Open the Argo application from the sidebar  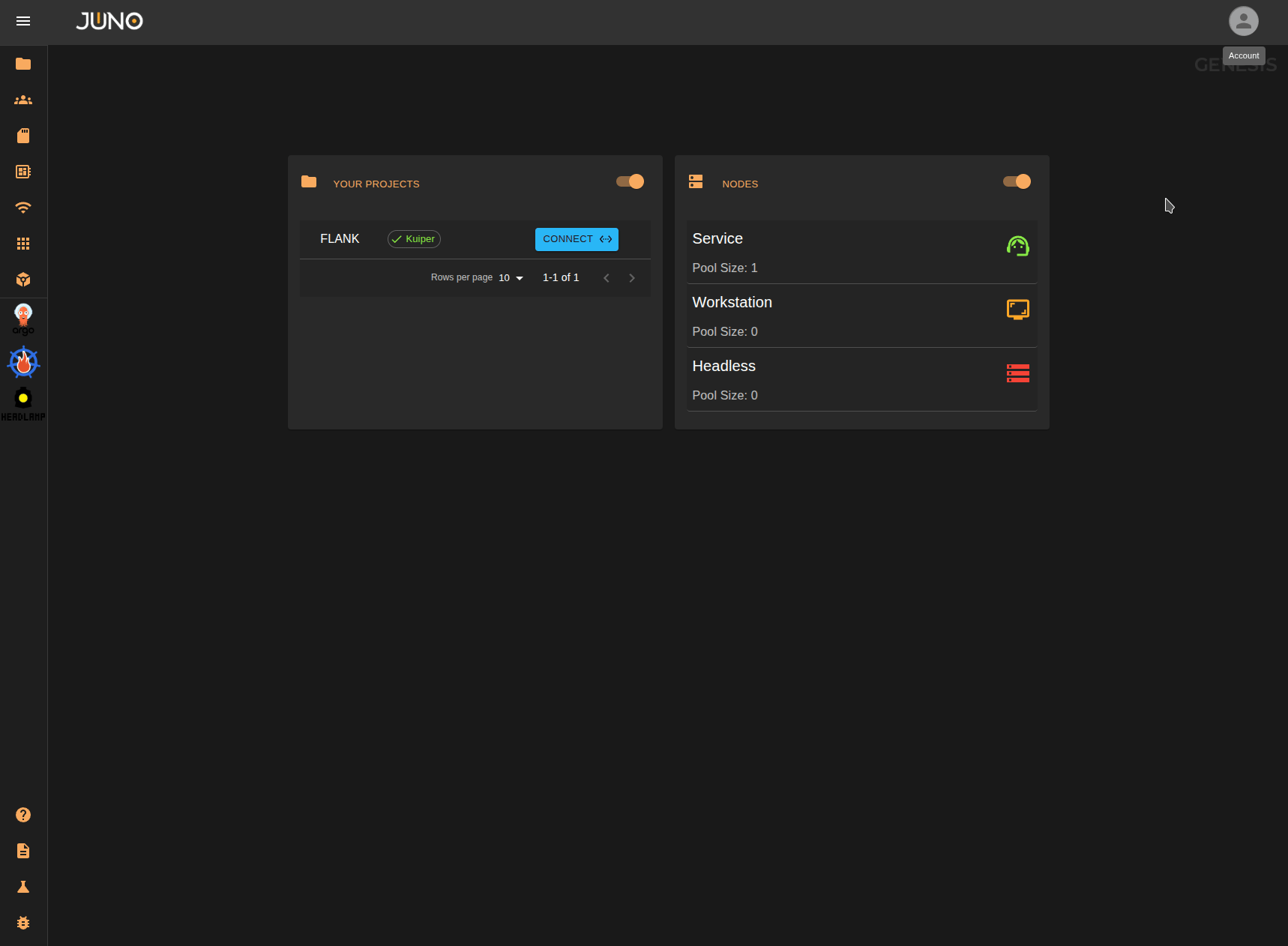tap(23, 318)
